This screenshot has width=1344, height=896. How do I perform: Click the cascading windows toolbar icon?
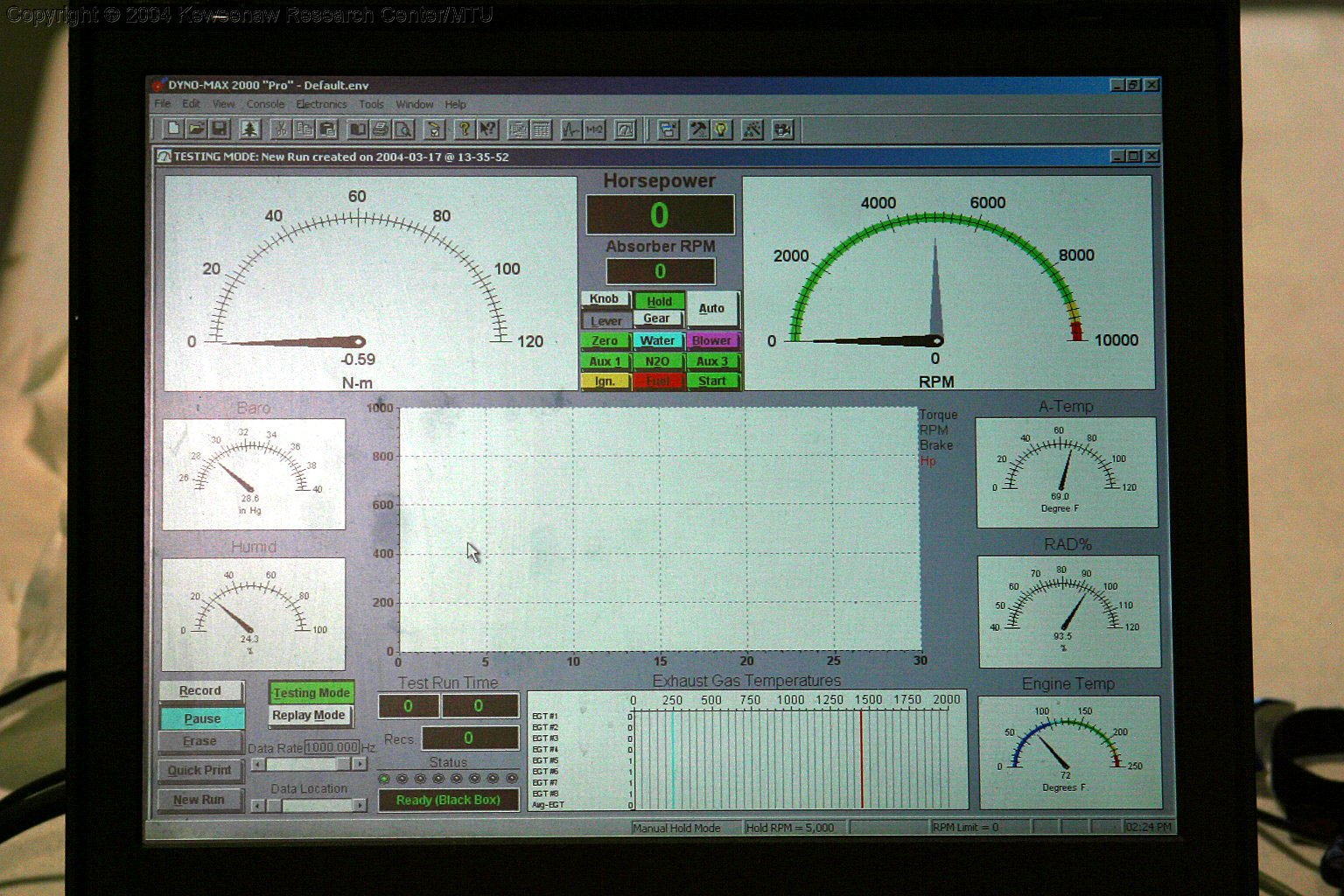(x=668, y=129)
